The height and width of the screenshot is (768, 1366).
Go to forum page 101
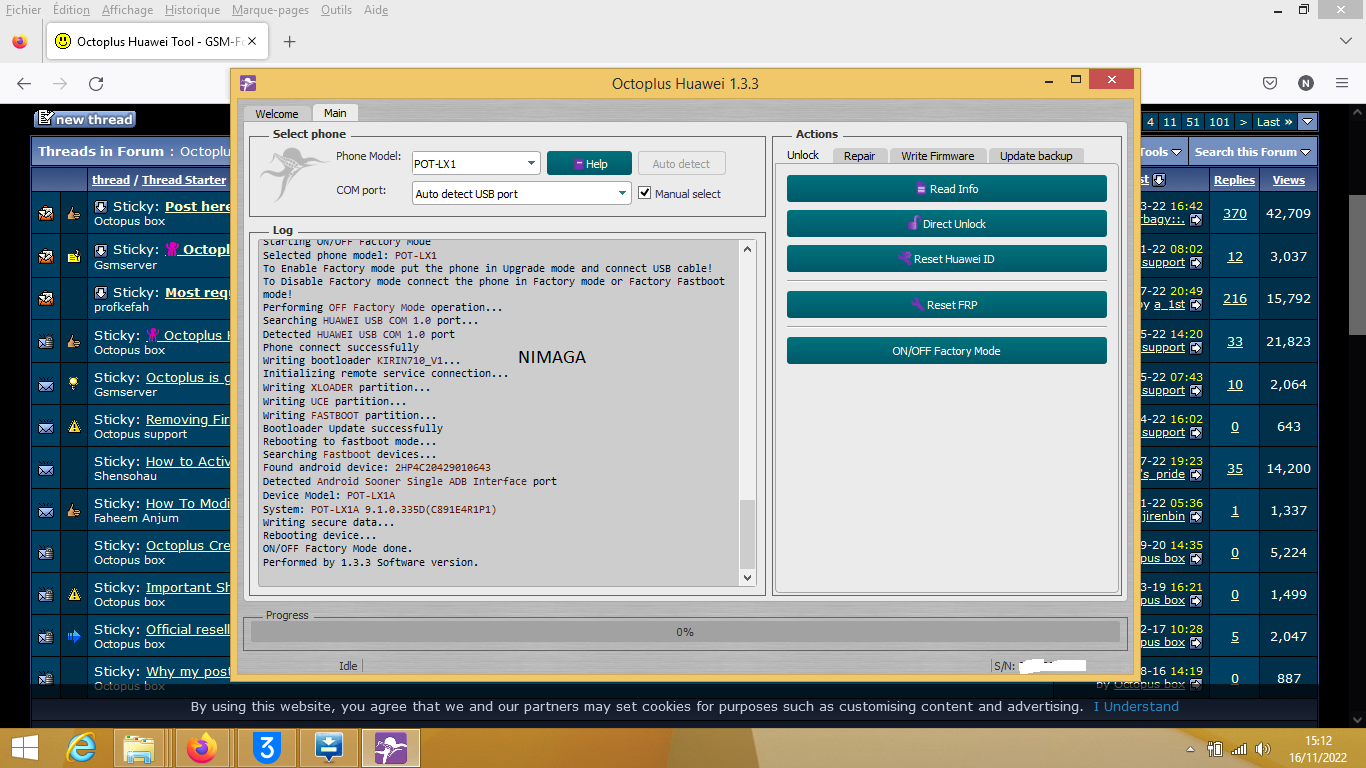point(1219,122)
